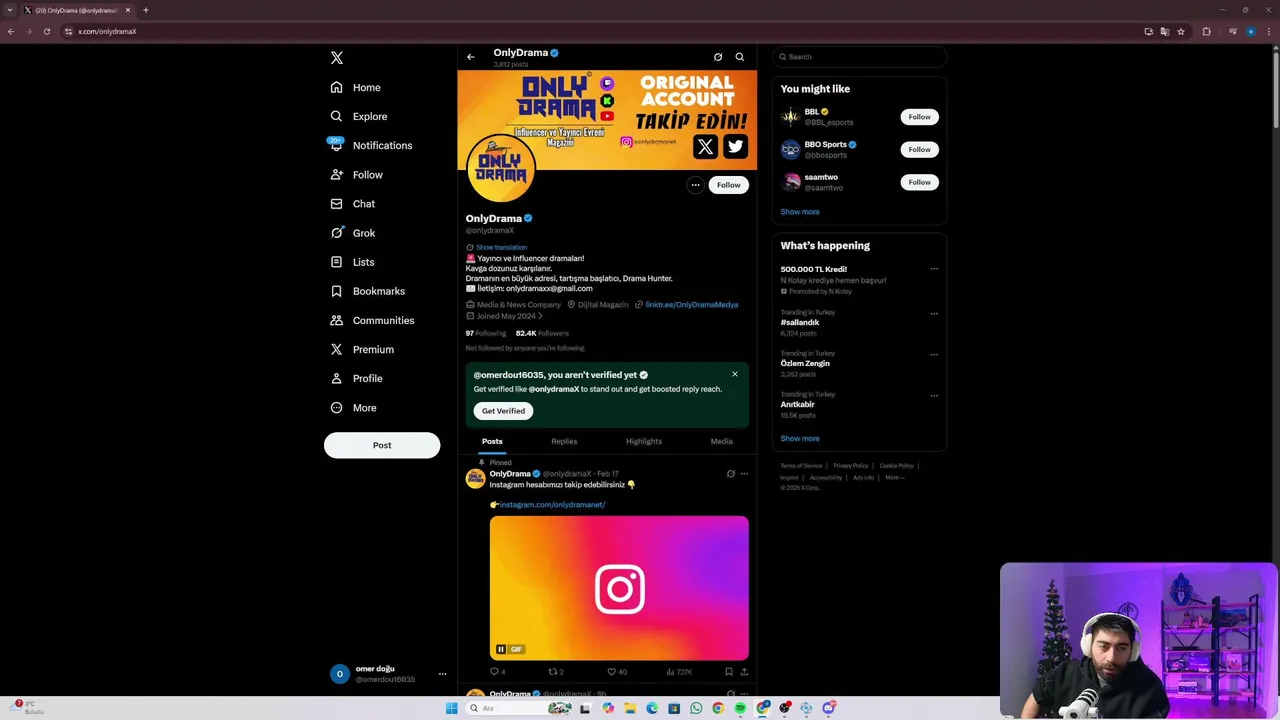
Task: Open Spotify from the taskbar
Action: [740, 708]
